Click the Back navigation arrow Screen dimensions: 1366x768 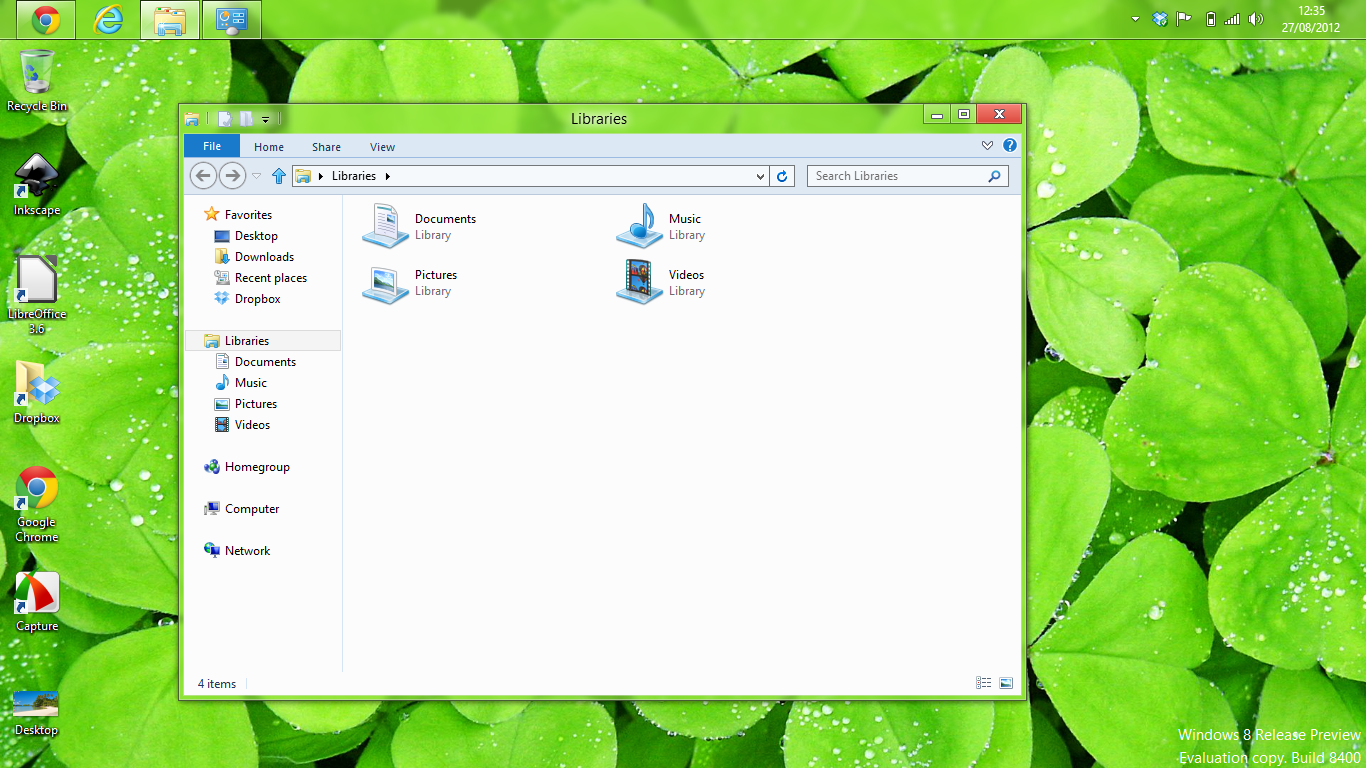tap(203, 176)
